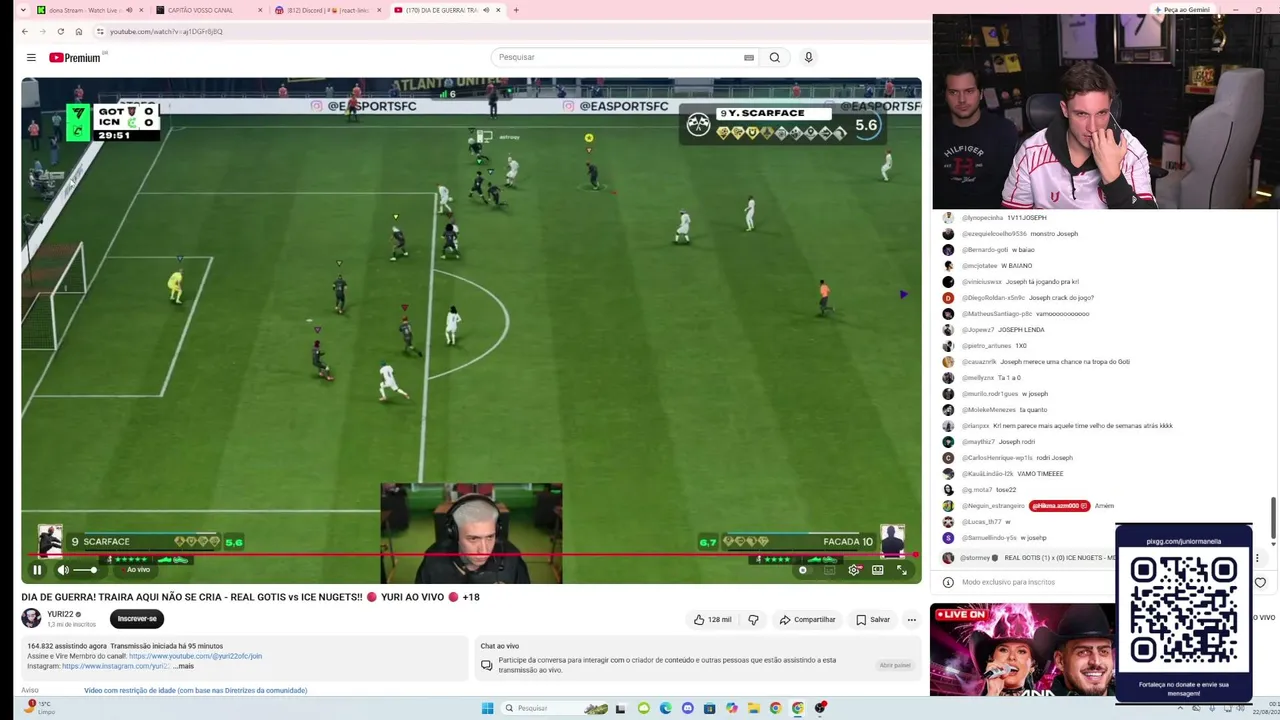Open the Compartilhar share dialog
The height and width of the screenshot is (720, 1280).
[x=807, y=620]
